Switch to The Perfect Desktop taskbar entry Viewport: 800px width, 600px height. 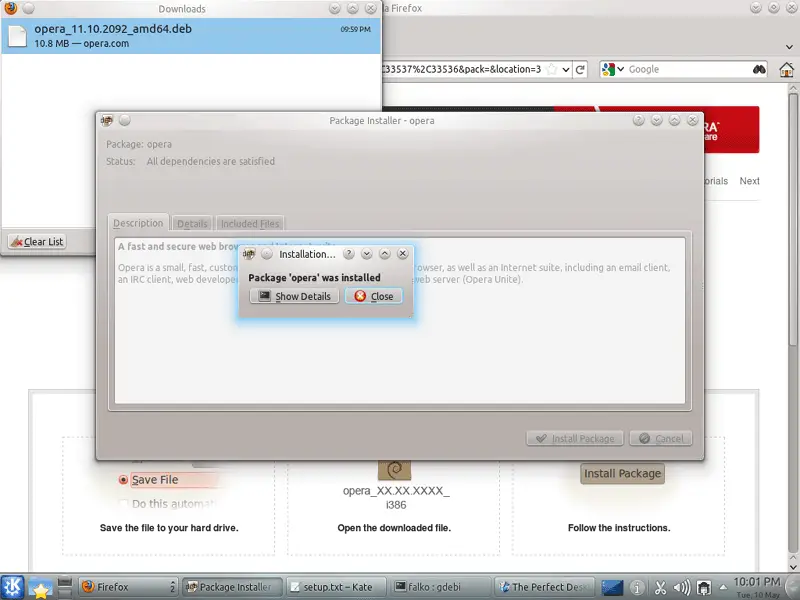coord(544,587)
